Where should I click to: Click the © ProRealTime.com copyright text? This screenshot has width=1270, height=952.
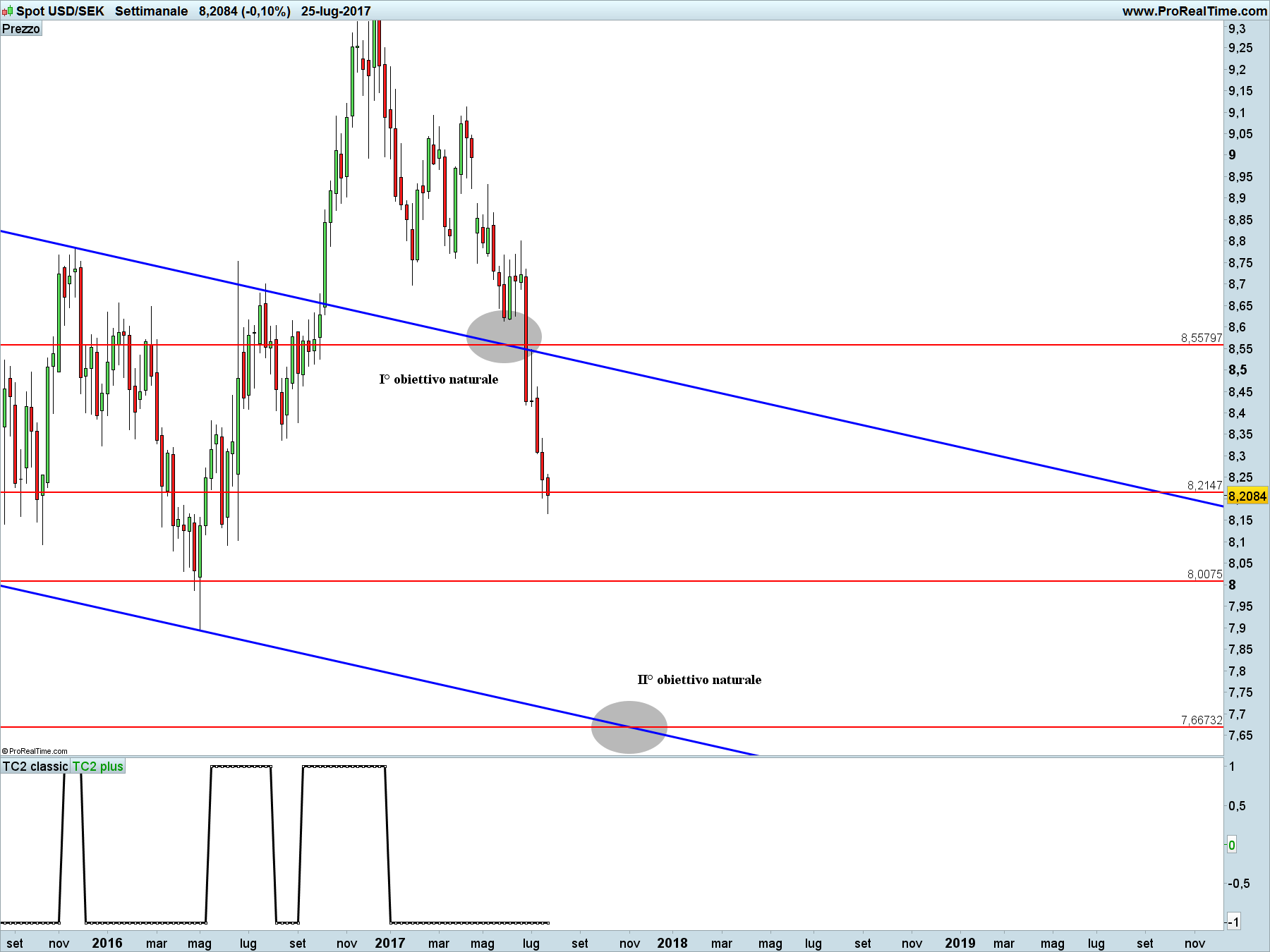point(35,751)
